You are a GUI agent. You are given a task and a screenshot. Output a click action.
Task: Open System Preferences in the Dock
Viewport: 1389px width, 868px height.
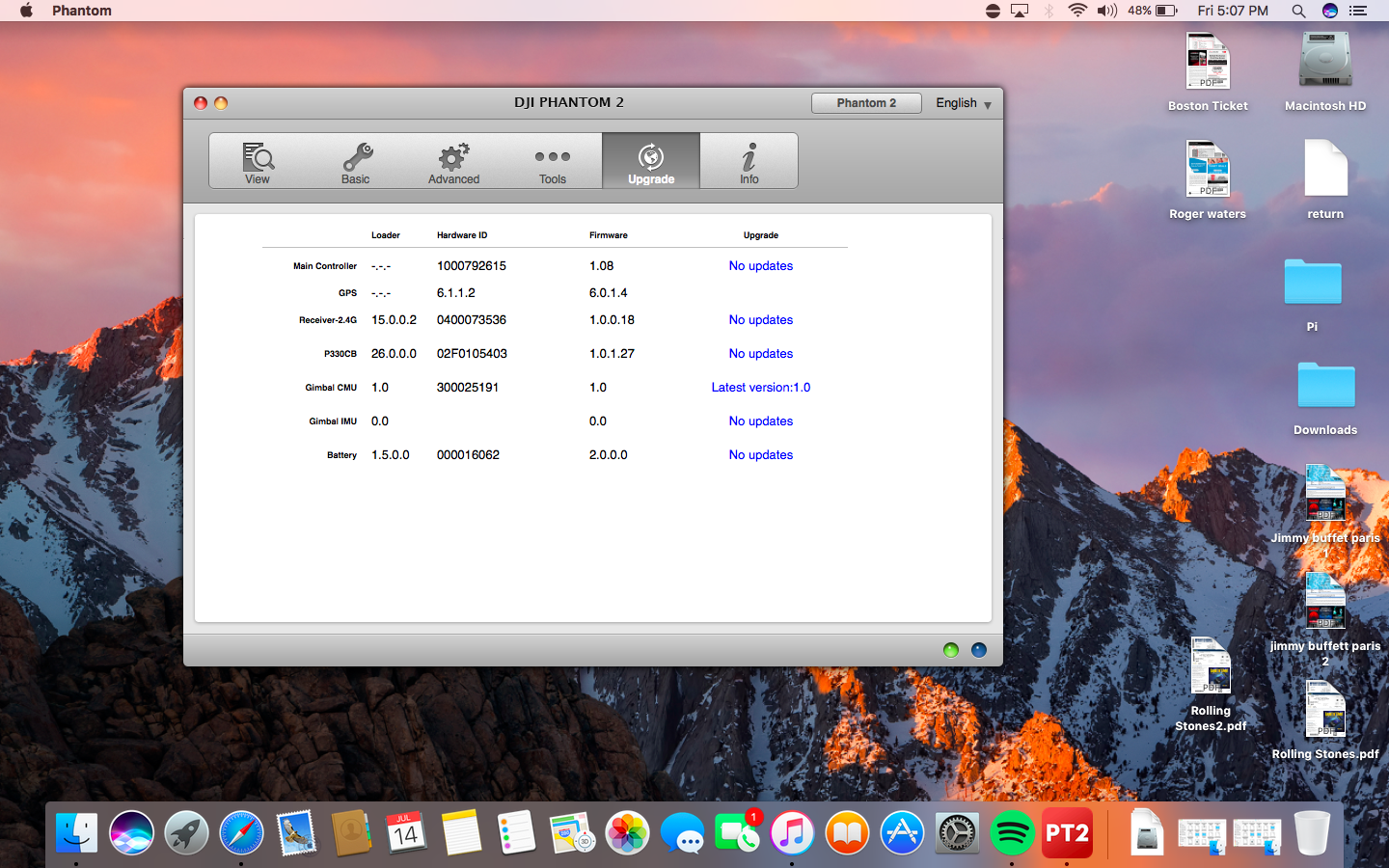(957, 832)
